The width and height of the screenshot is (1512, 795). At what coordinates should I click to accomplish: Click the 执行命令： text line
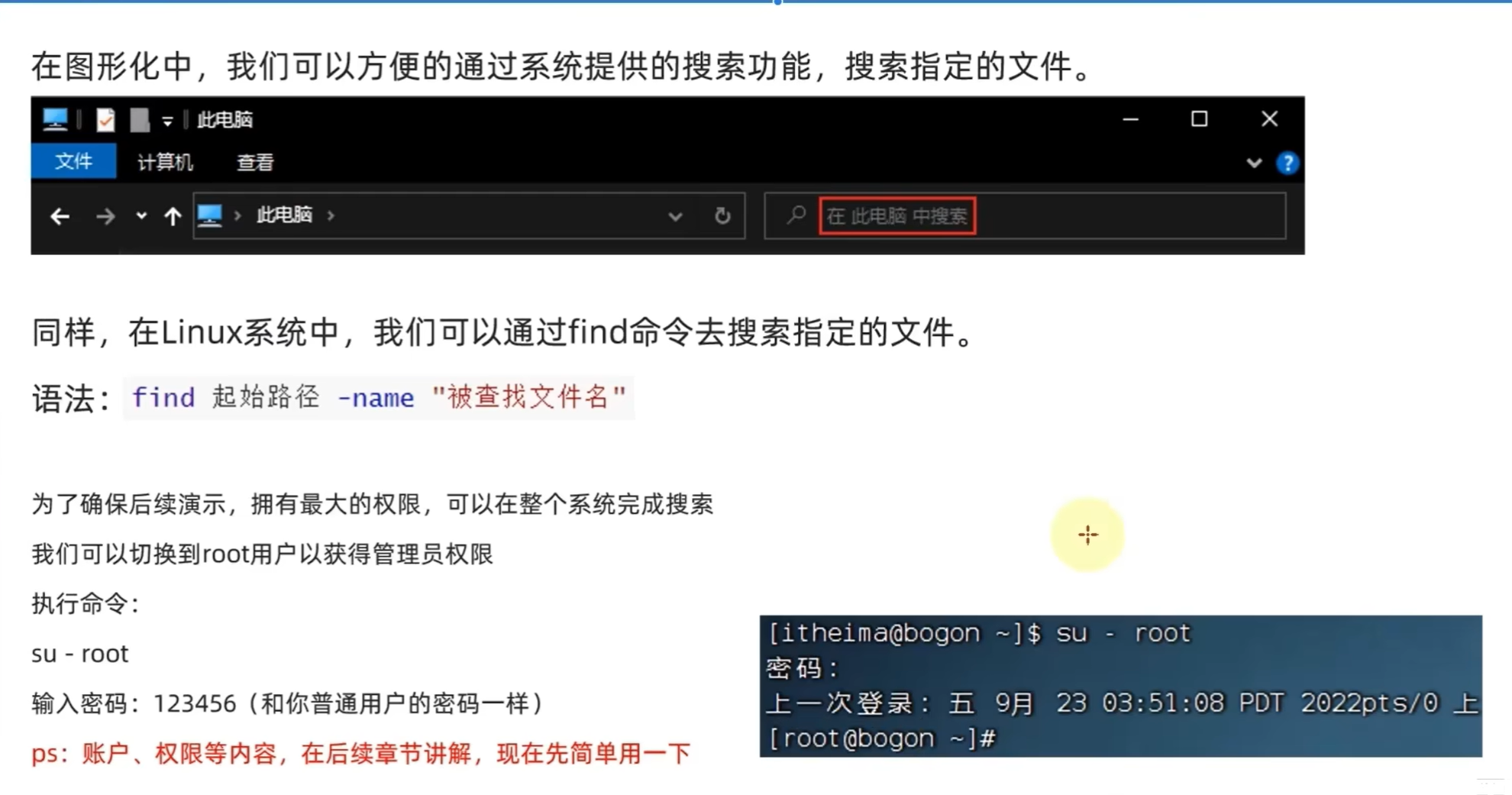[x=86, y=604]
